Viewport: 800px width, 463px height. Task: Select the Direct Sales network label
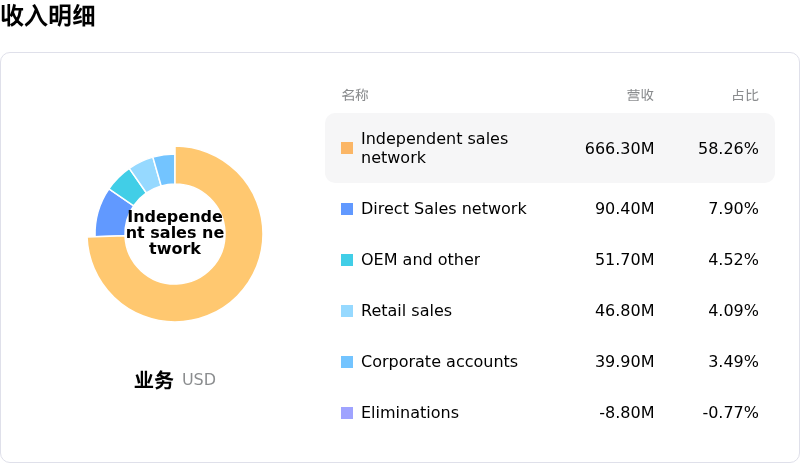pyautogui.click(x=443, y=209)
